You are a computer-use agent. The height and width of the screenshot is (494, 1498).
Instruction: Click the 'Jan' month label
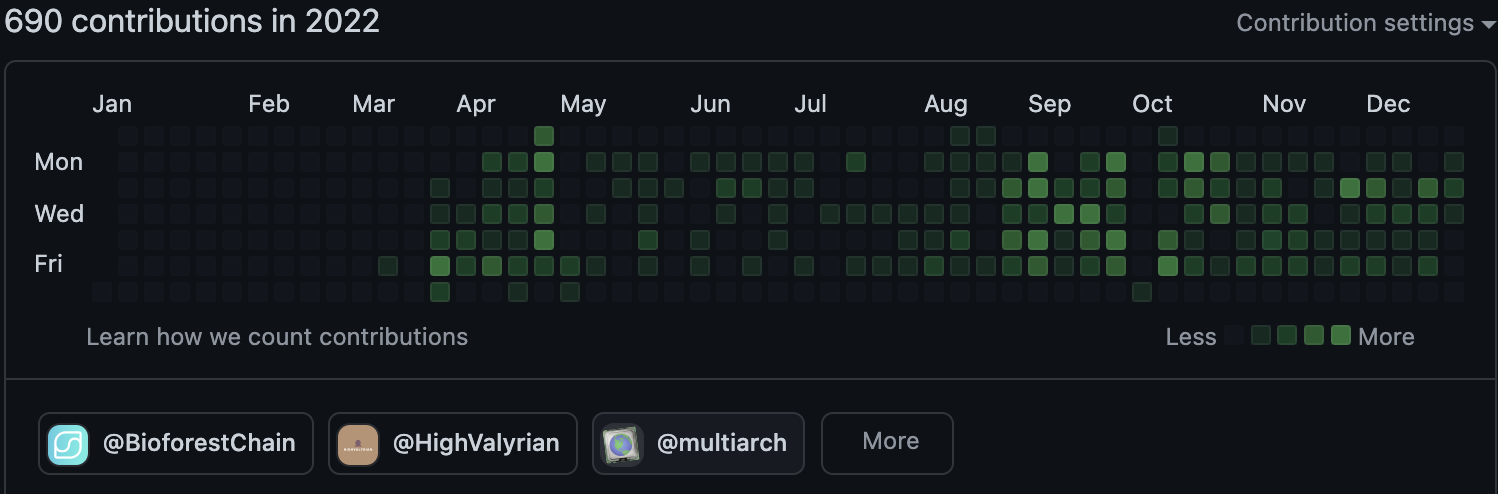[x=112, y=104]
